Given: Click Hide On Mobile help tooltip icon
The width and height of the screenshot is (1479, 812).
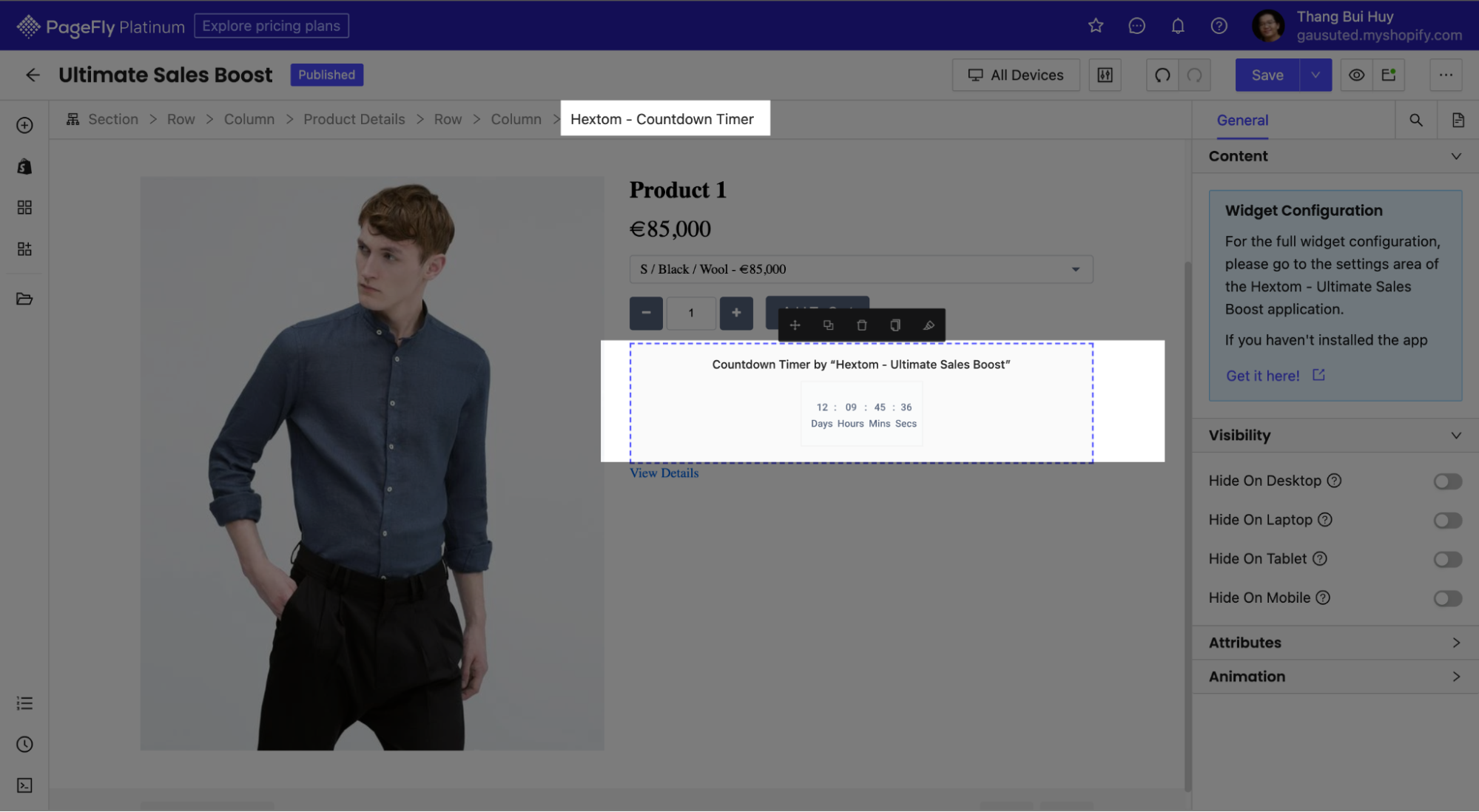Looking at the screenshot, I should (1323, 598).
